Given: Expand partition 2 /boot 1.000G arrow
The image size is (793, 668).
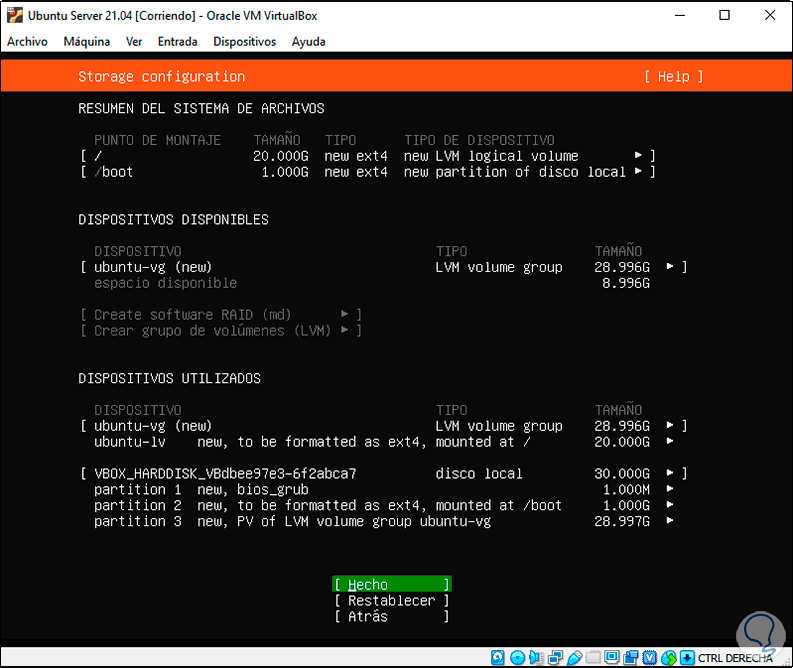Looking at the screenshot, I should coord(670,505).
